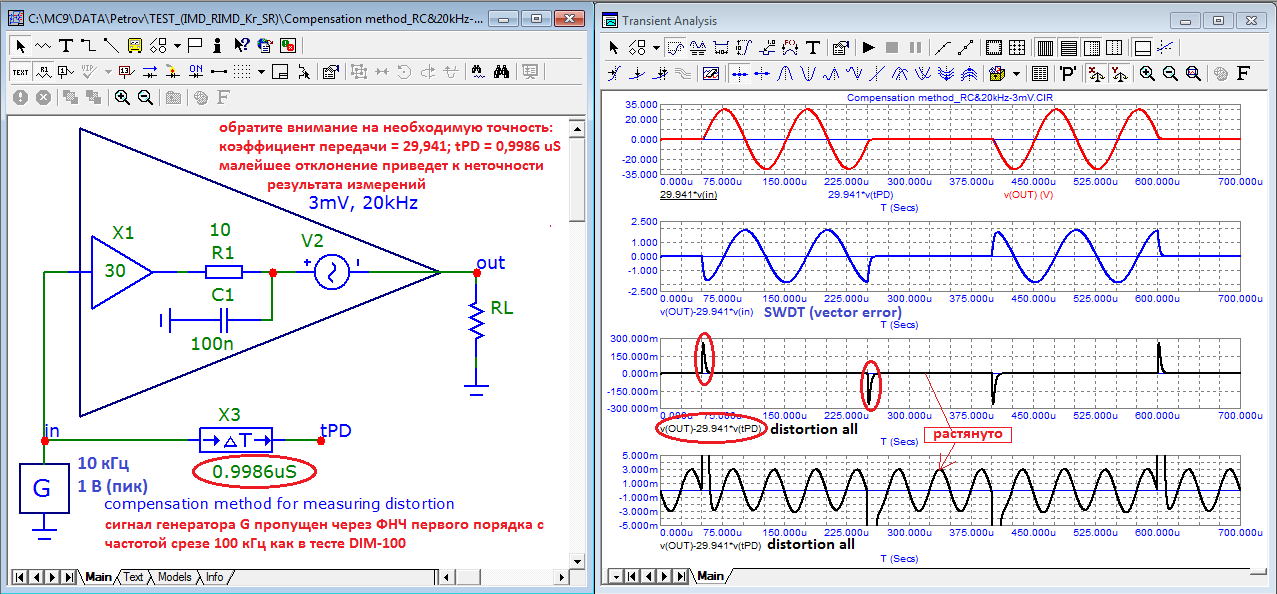Zoom out in the Transient Analysis toolbar
Screen dimensions: 1277x594
1169,73
